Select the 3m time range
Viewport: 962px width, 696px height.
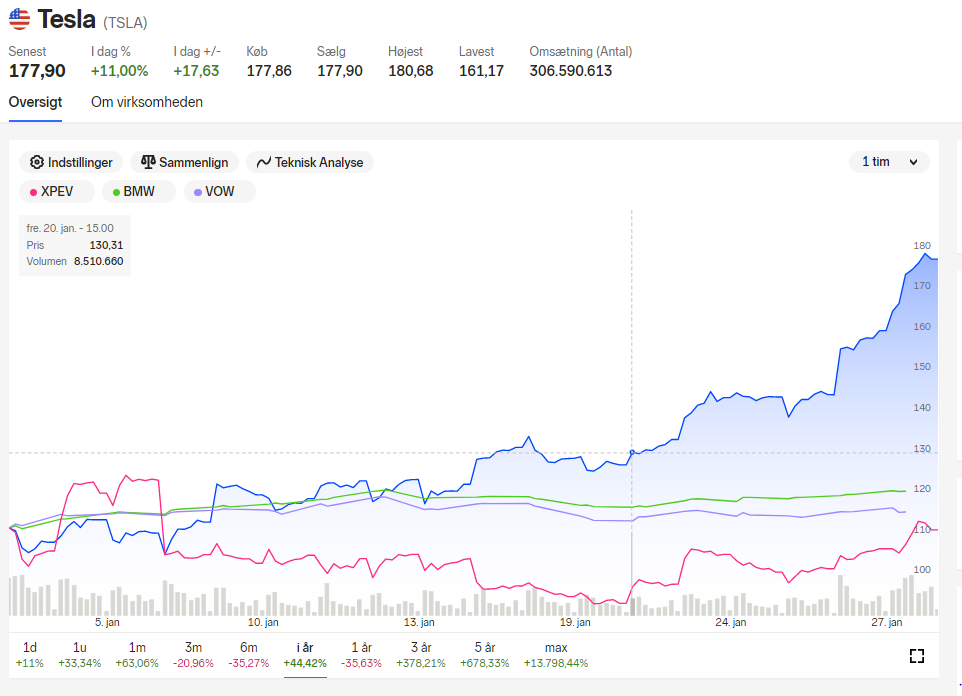(193, 655)
